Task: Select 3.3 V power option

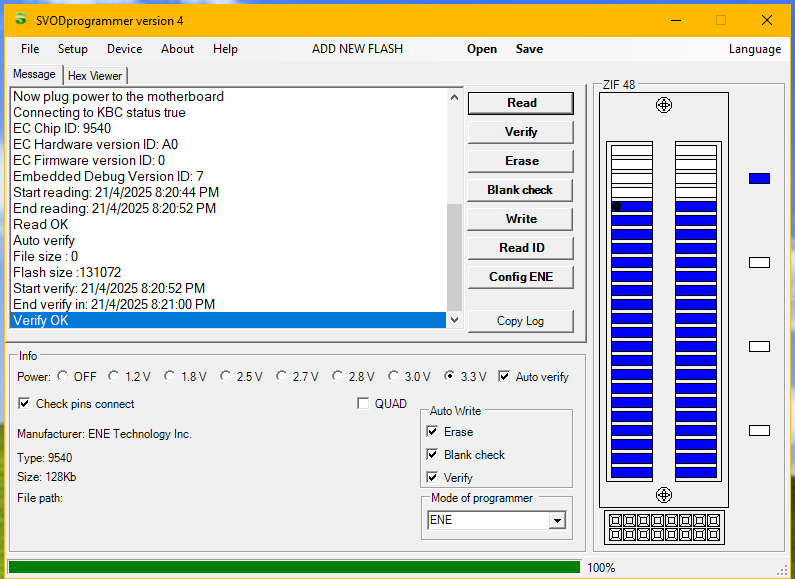Action: 449,376
